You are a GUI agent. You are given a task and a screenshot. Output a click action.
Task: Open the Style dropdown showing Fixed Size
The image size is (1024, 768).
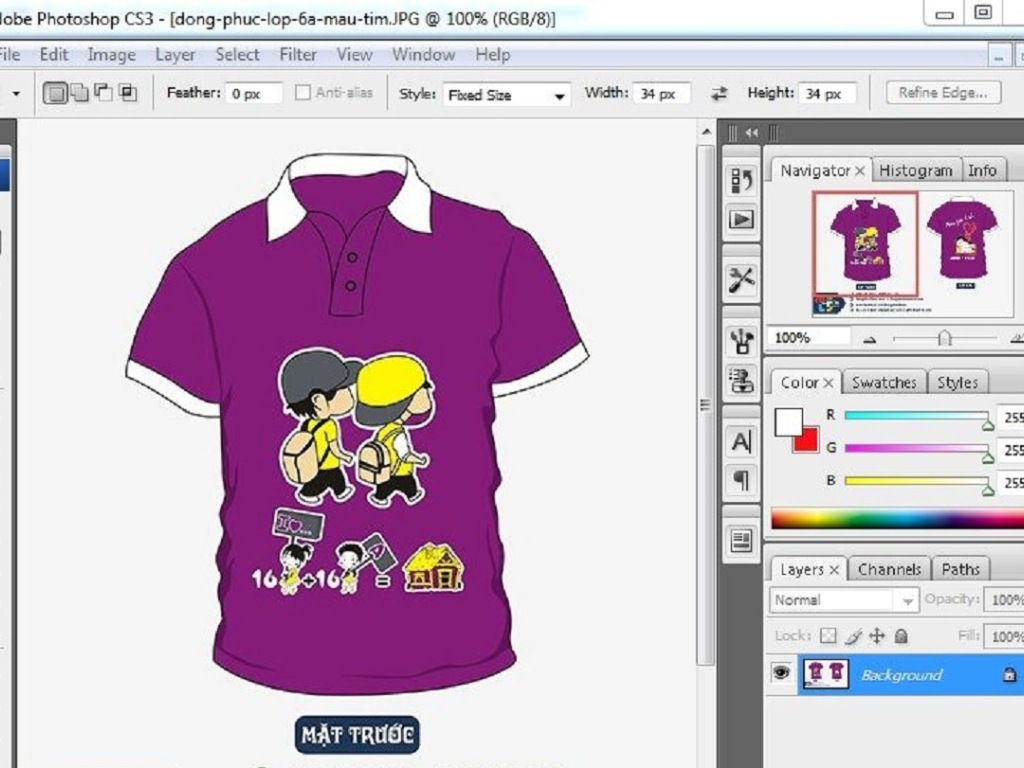click(x=507, y=95)
